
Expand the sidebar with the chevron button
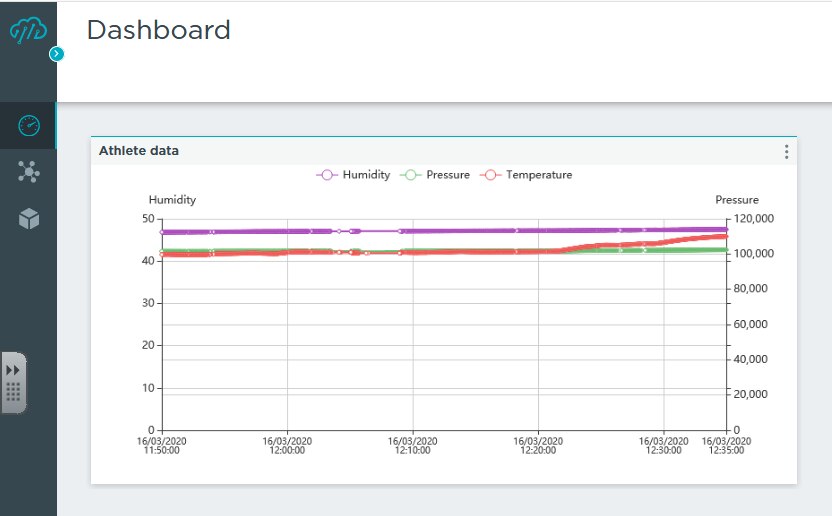tap(57, 54)
